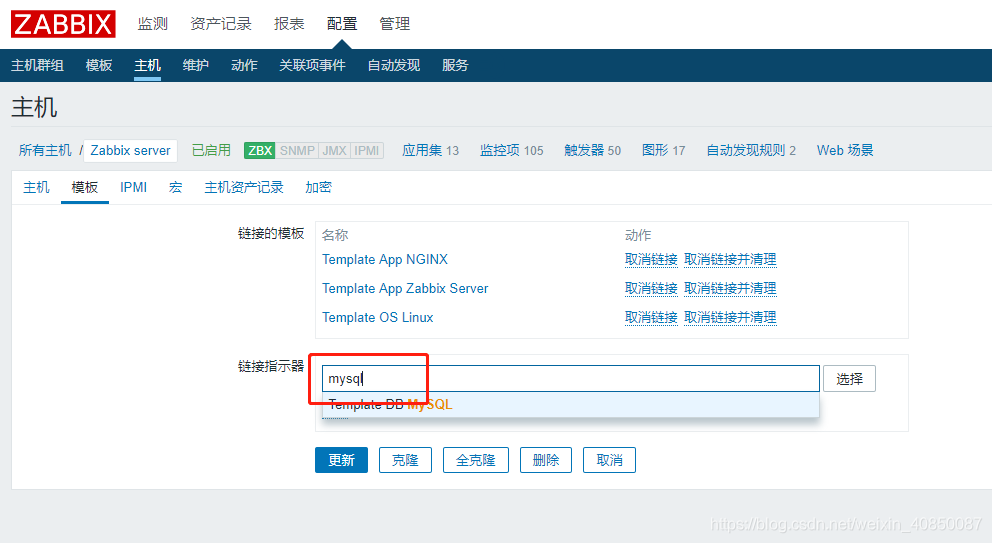Switch to the 宏 form tab

[176, 187]
